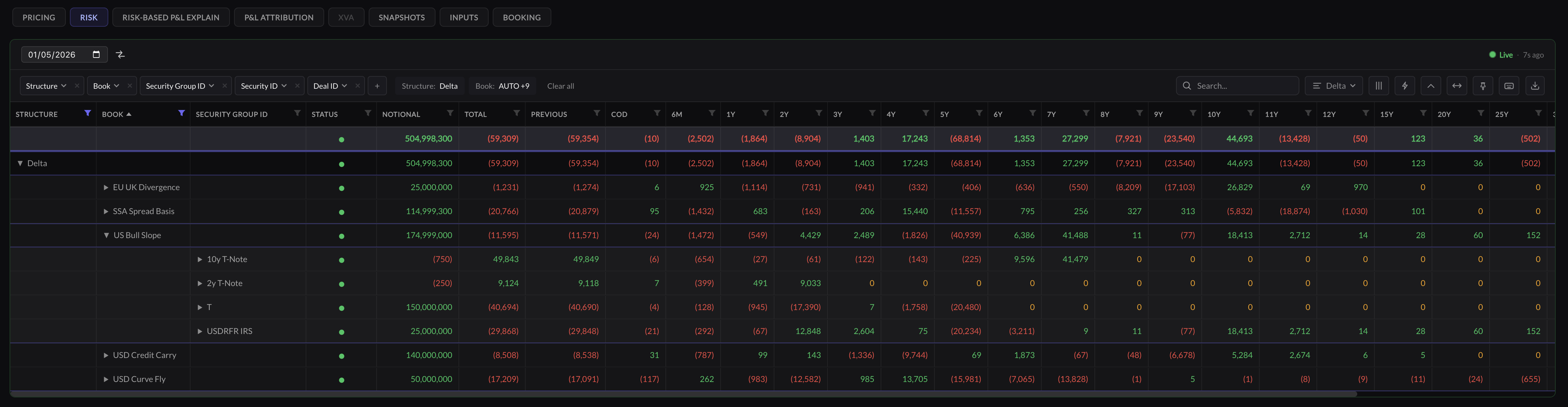Viewport: 1568px width, 407px height.
Task: Open keyboard shortcuts icon in toolbar
Action: point(1509,86)
